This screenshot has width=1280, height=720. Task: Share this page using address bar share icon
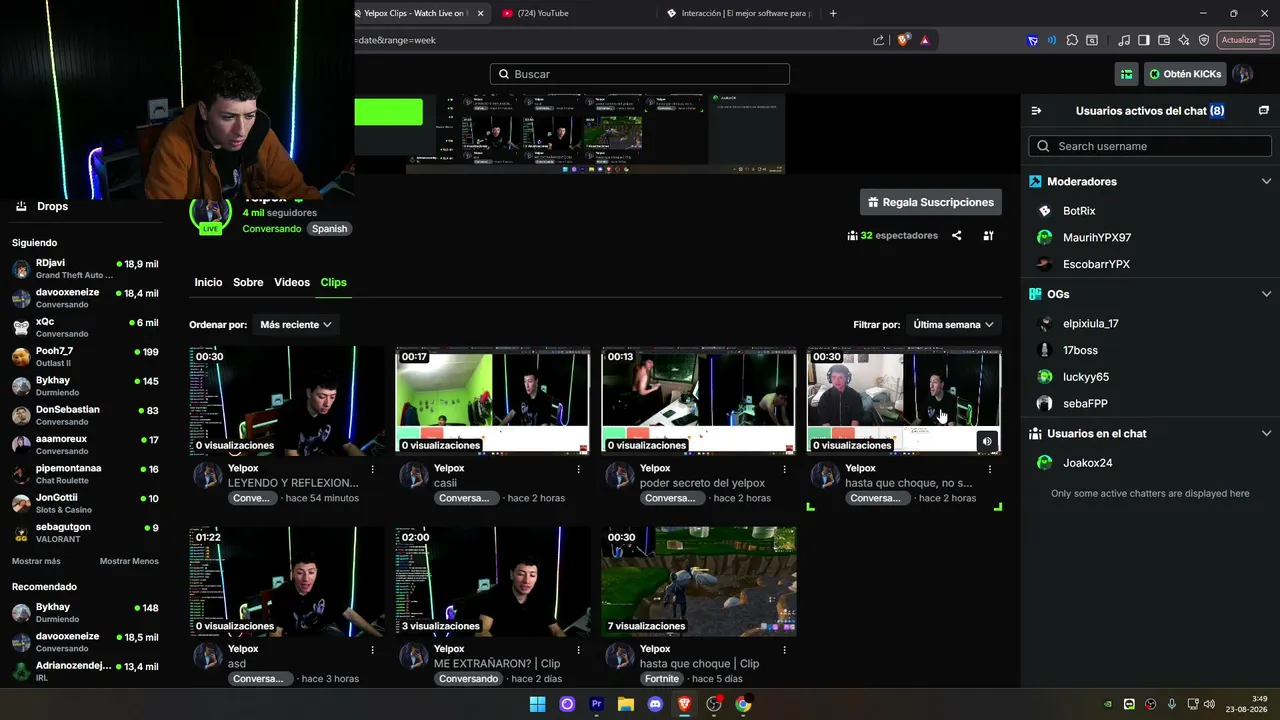[x=879, y=40]
